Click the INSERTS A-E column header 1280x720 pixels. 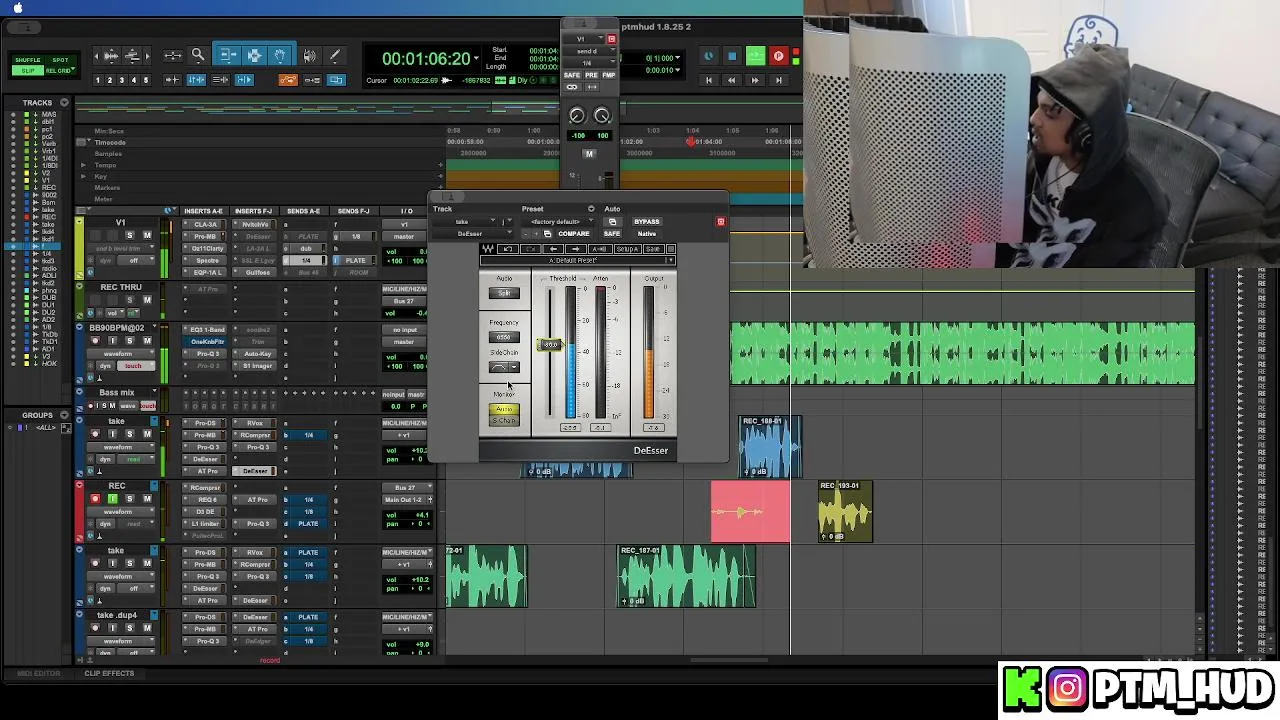204,211
